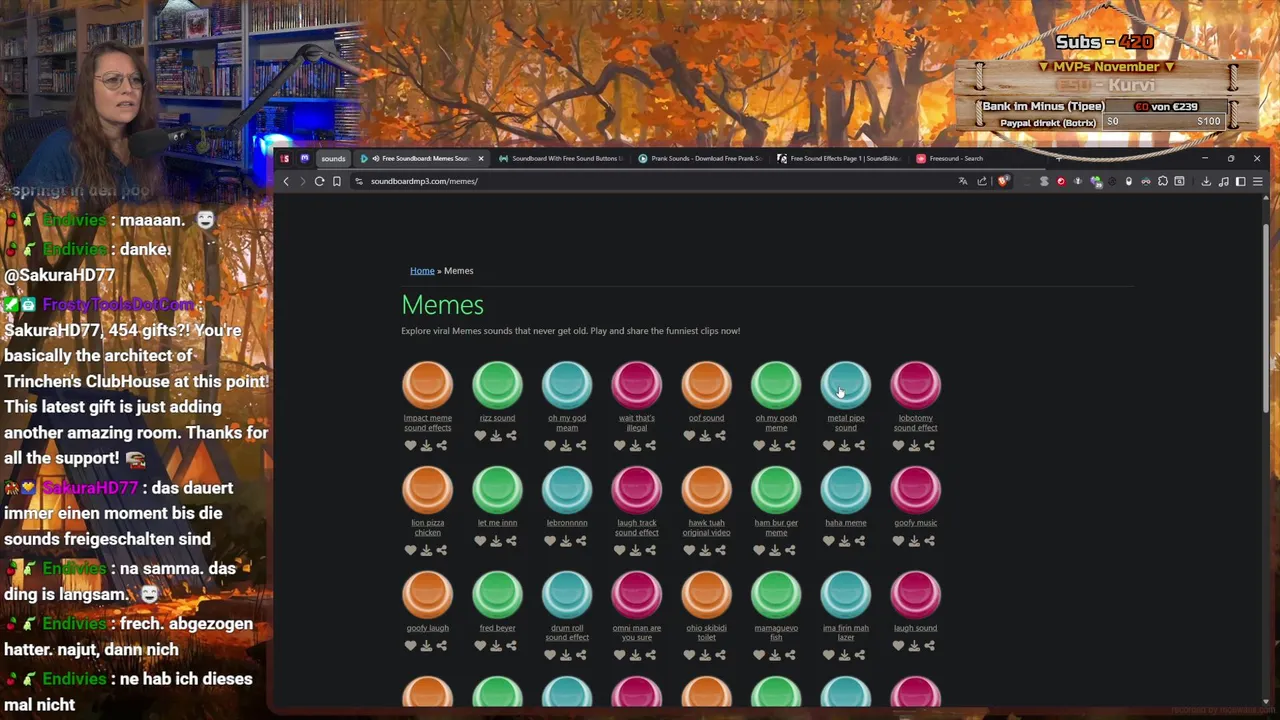Screen dimensions: 1280x720
Task: Switch to Soundboard With Free Sound Buttons tab
Action: point(560,158)
